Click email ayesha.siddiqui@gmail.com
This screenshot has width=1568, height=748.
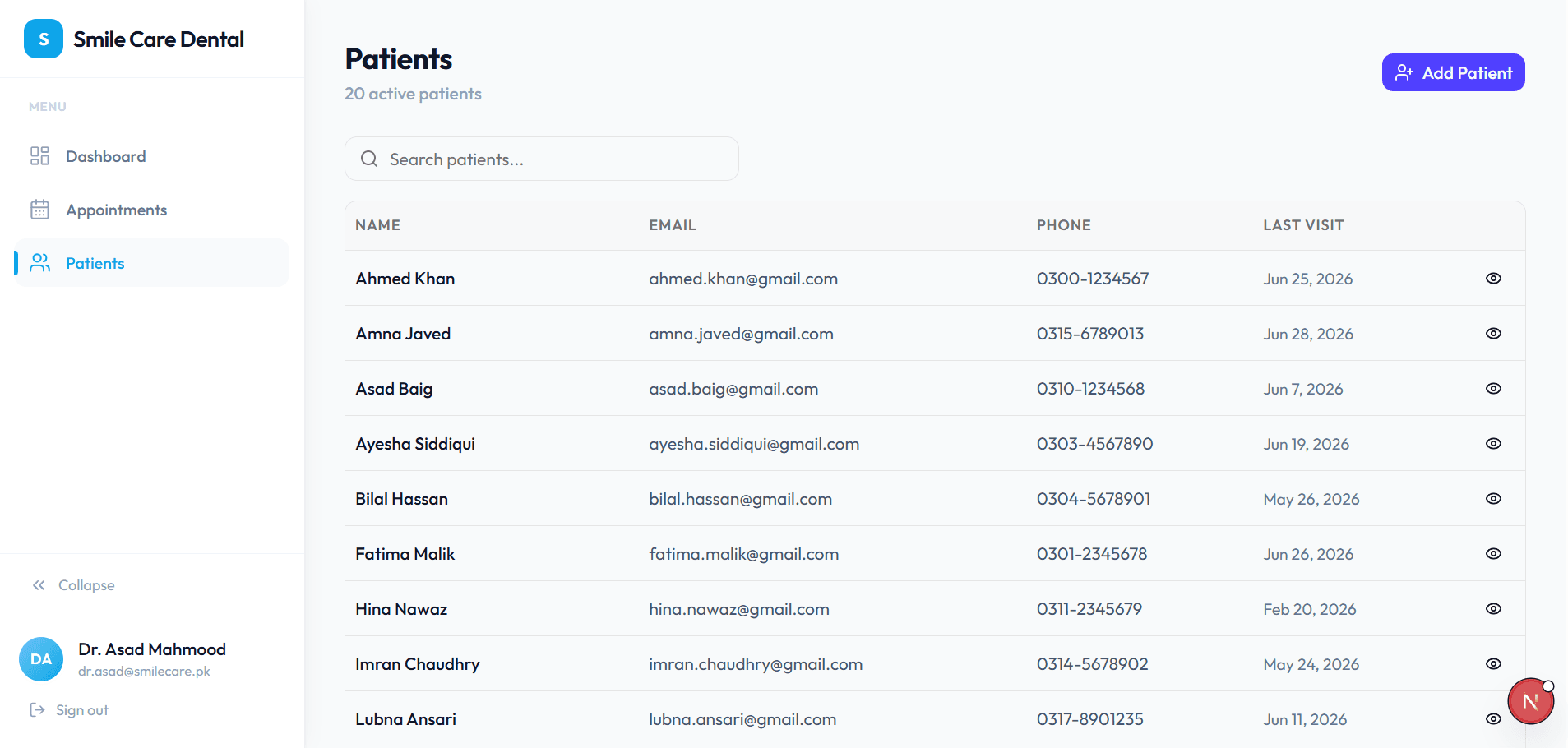754,444
